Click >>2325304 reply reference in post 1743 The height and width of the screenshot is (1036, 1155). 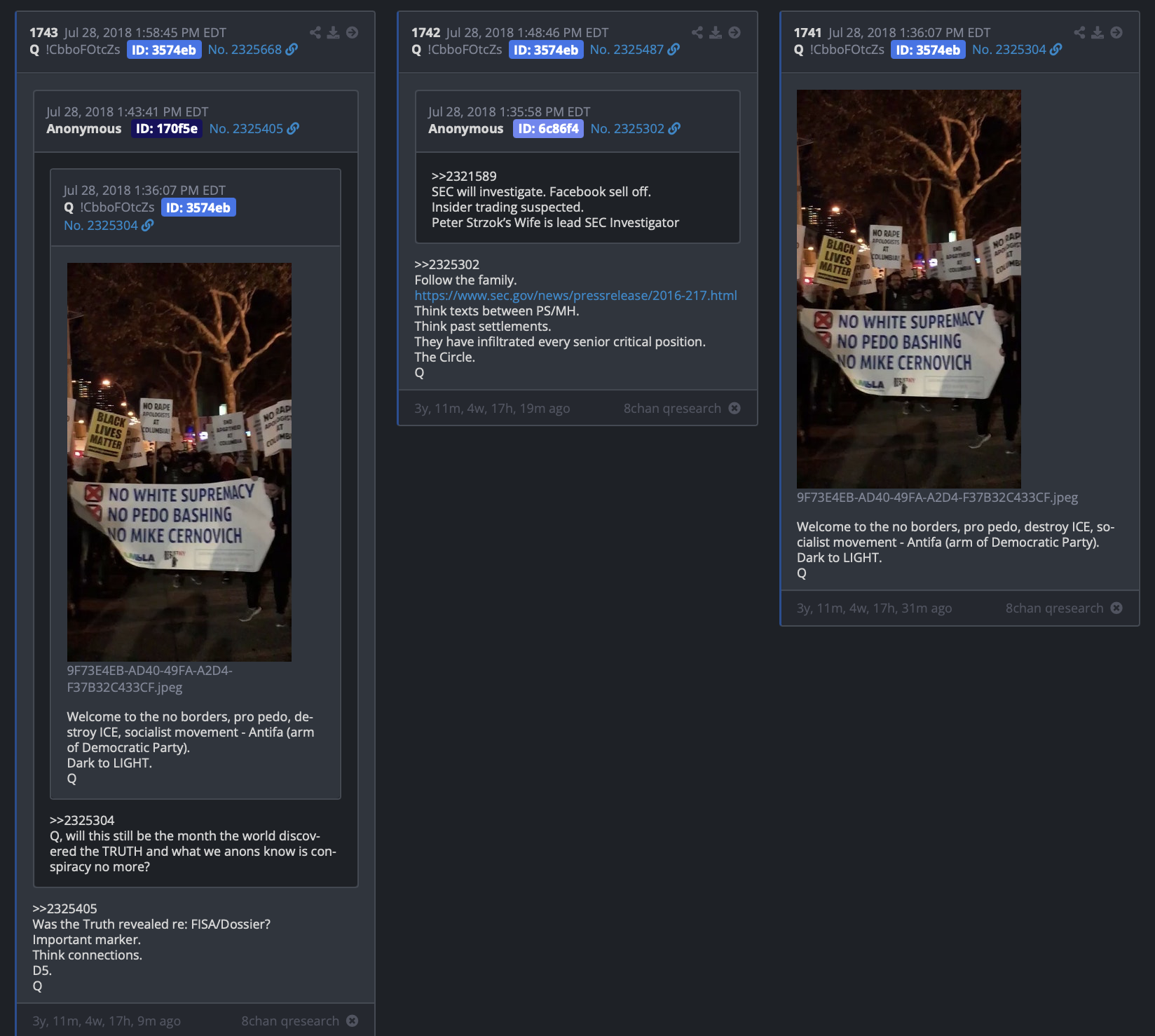82,820
